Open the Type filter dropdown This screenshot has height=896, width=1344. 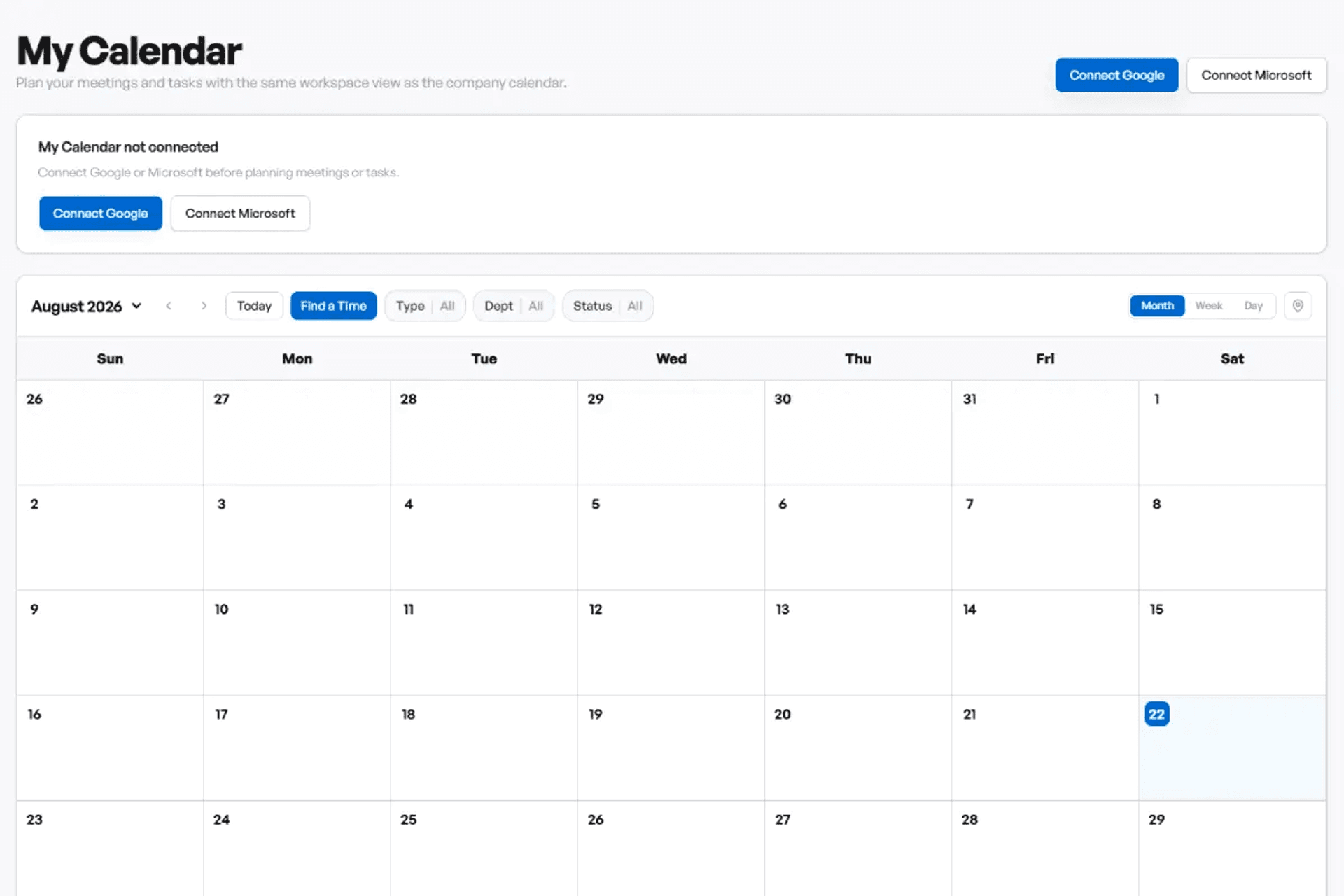[425, 306]
